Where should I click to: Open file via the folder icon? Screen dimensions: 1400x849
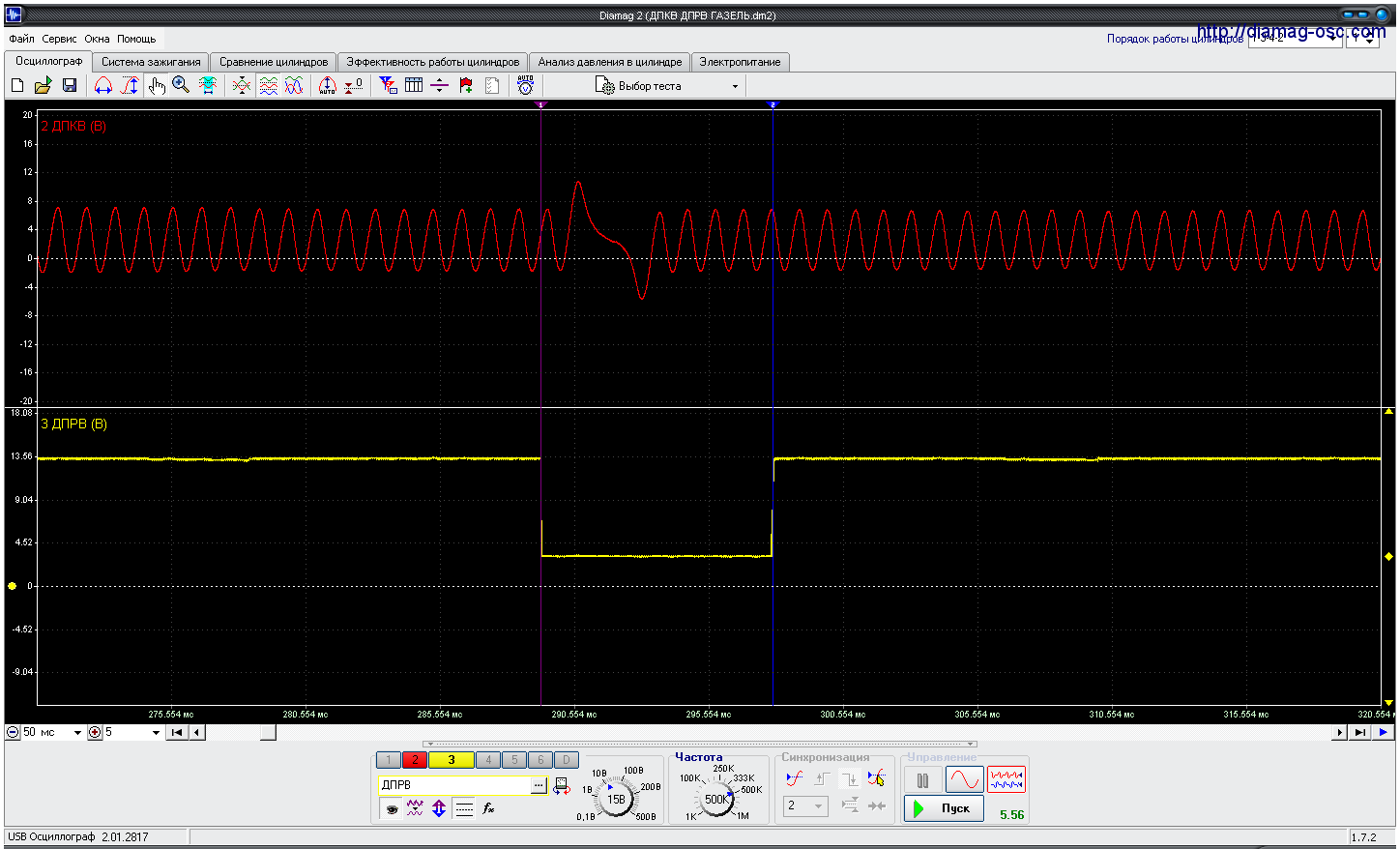43,85
